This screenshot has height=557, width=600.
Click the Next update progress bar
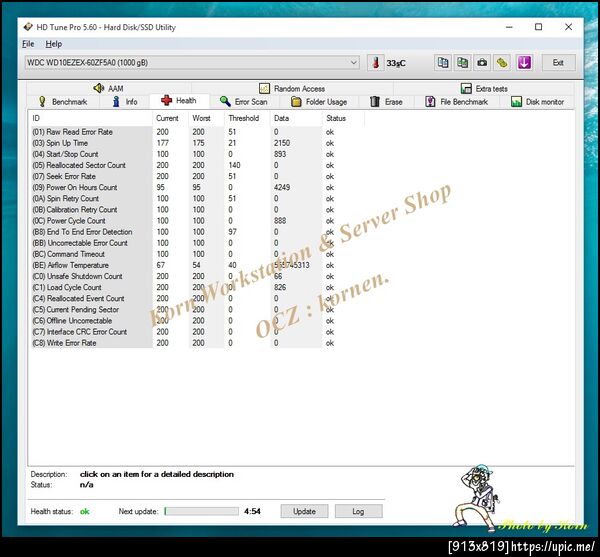pyautogui.click(x=201, y=511)
